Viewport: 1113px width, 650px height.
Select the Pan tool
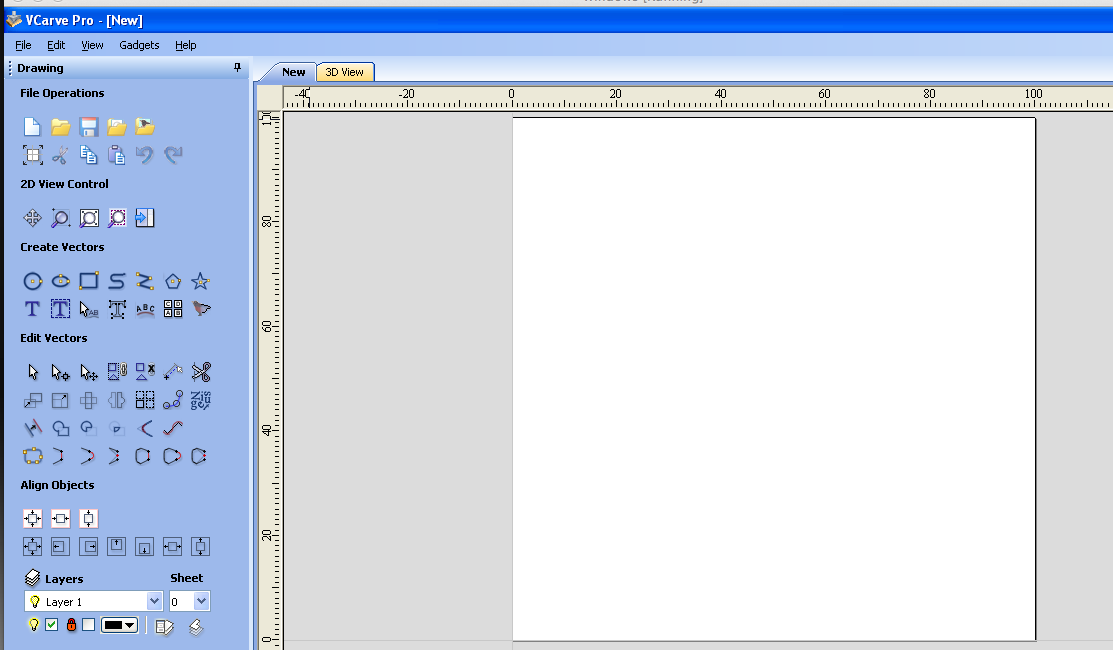32,217
